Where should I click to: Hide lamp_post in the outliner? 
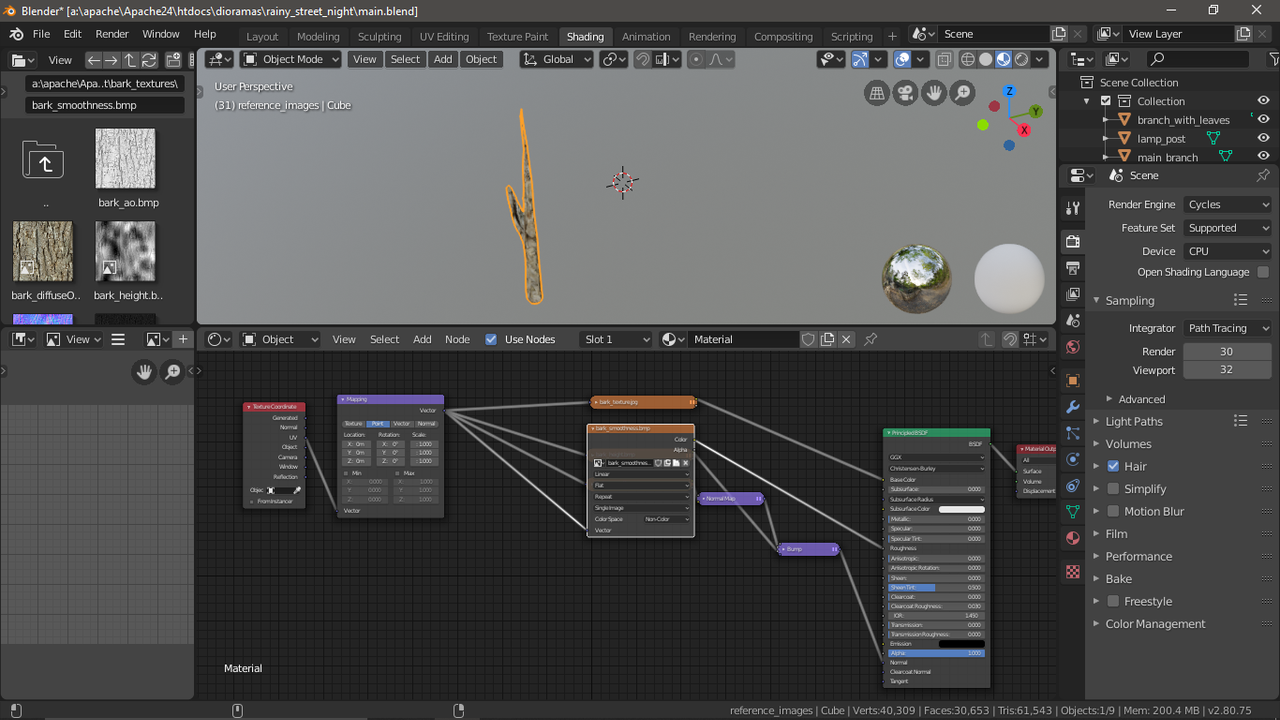click(x=1263, y=138)
